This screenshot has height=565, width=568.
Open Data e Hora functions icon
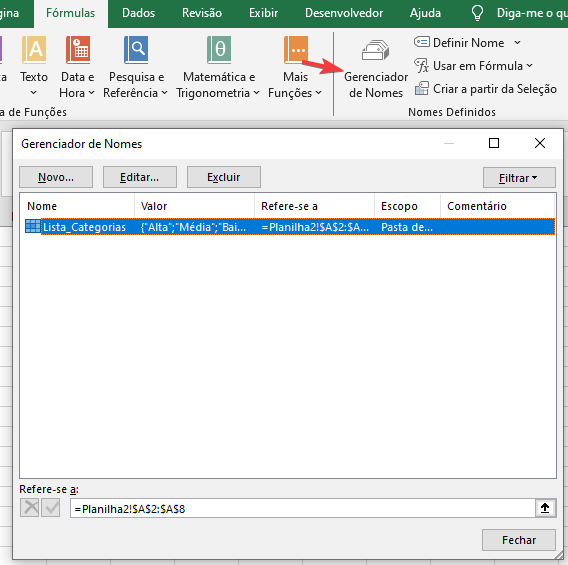pos(78,50)
